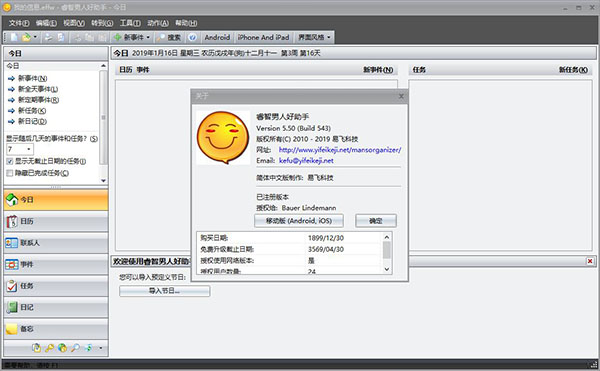Click the 新任务(K) link in left panel
The image size is (600, 371).
coord(32,111)
